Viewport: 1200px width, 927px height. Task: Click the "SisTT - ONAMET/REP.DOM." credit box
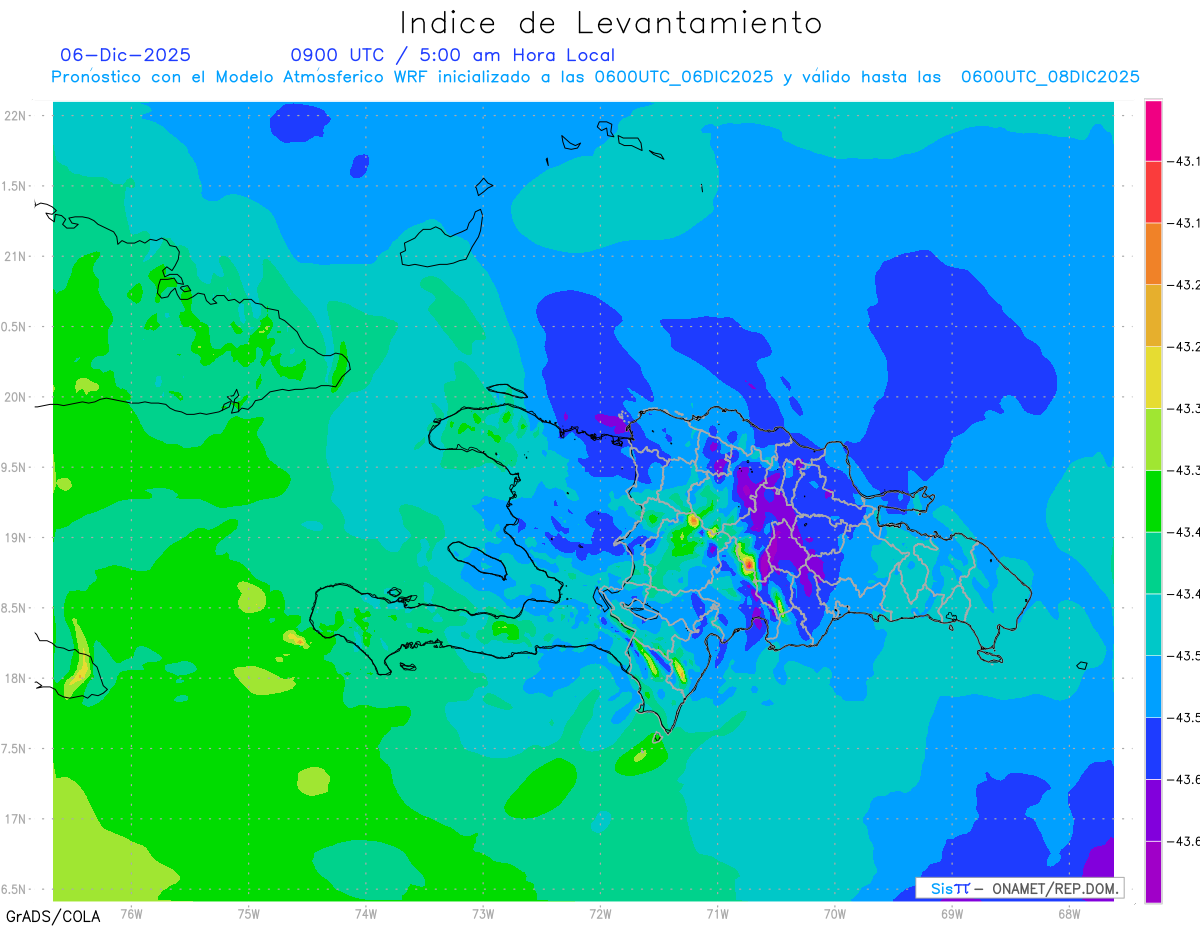coord(1019,888)
